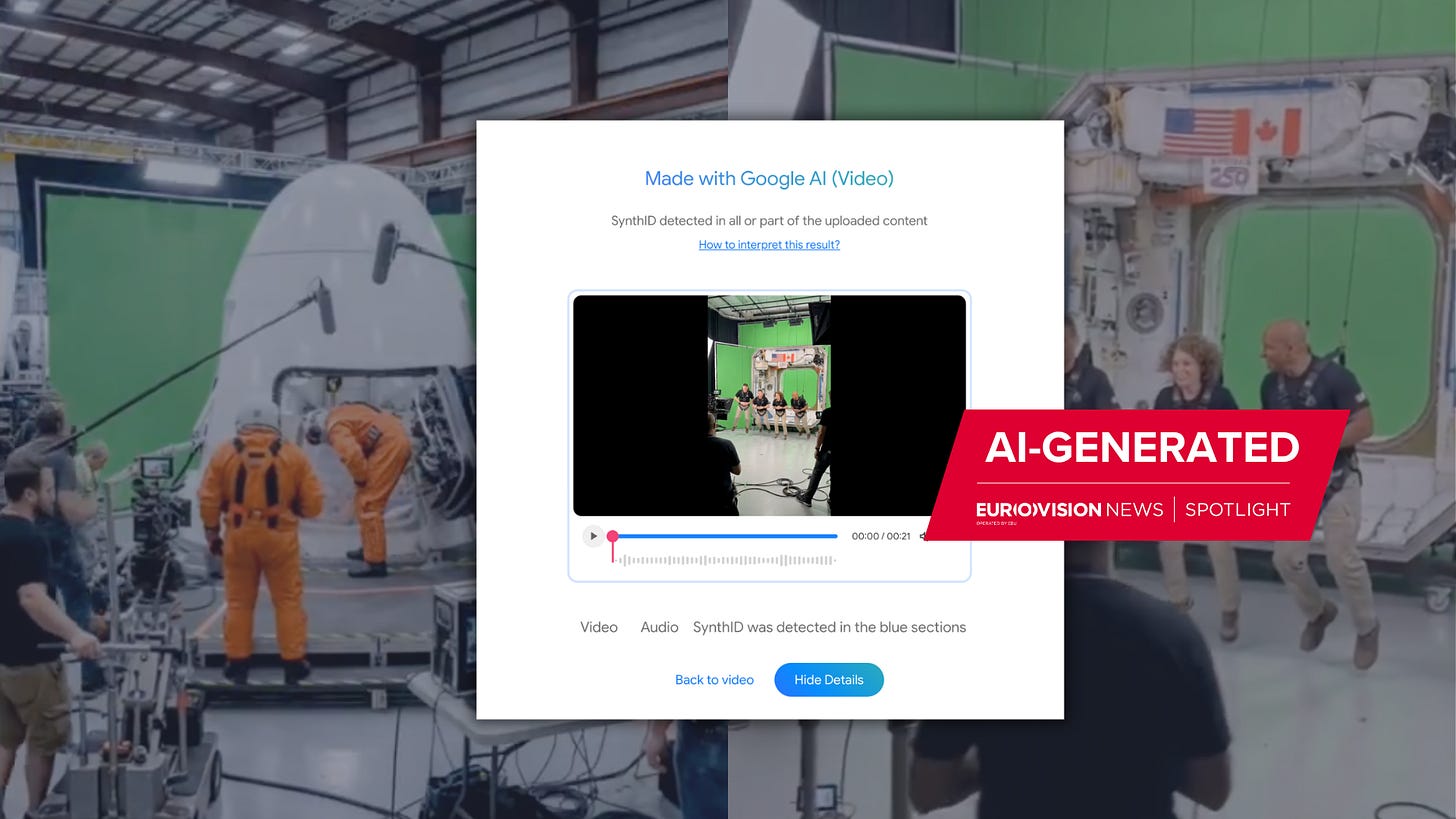Click the blue video detection bar
The image size is (1456, 819).
pos(725,536)
